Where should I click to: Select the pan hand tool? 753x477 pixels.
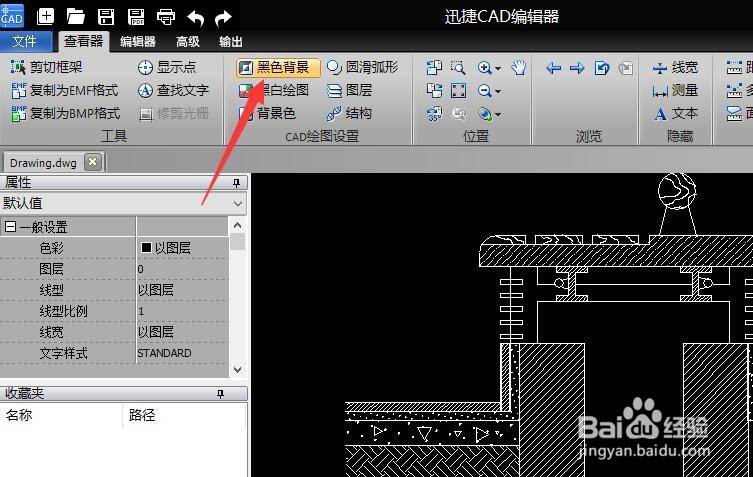(519, 67)
